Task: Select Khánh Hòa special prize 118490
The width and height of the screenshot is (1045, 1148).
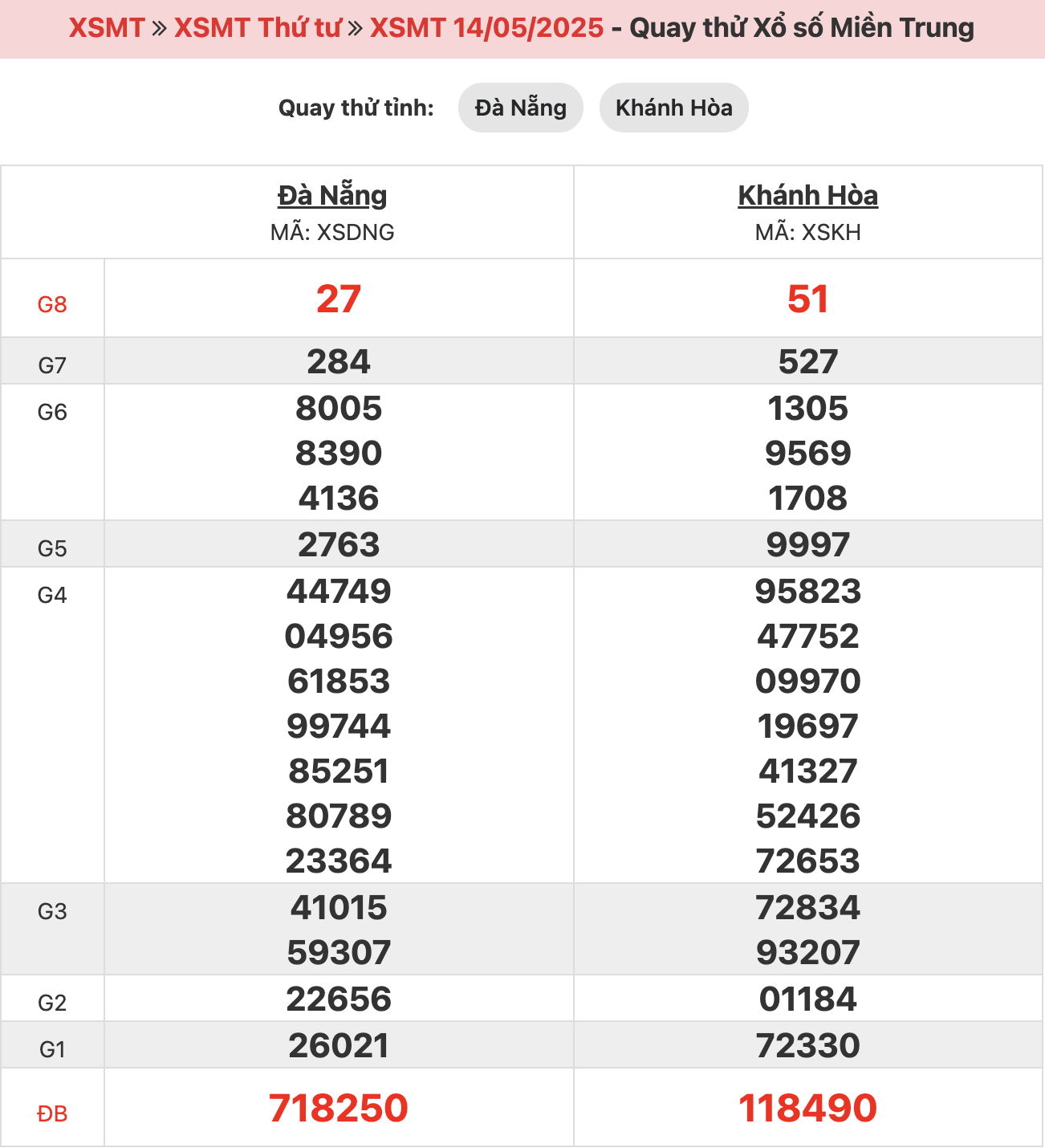Action: (x=807, y=1109)
